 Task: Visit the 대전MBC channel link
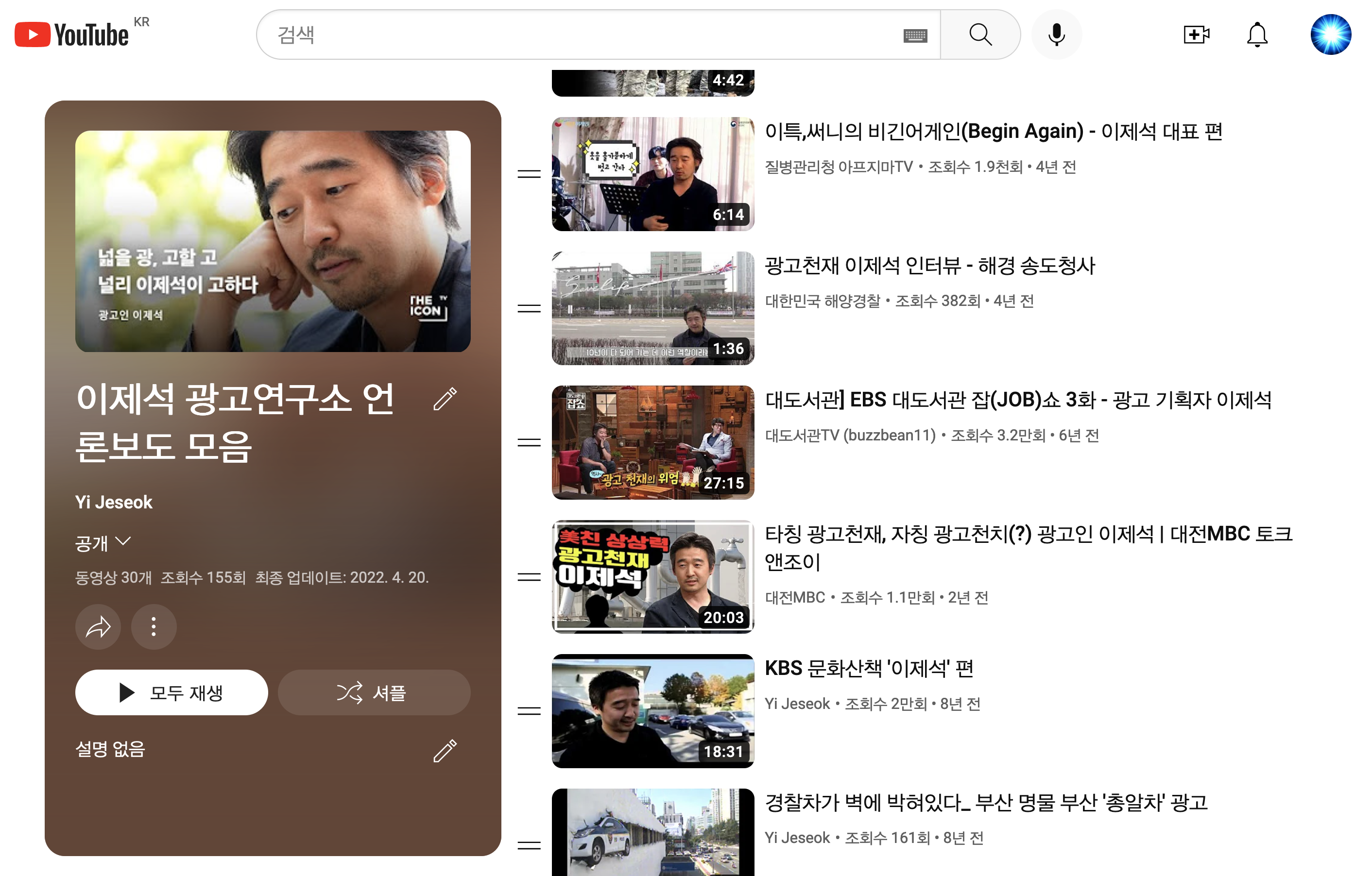[x=795, y=597]
